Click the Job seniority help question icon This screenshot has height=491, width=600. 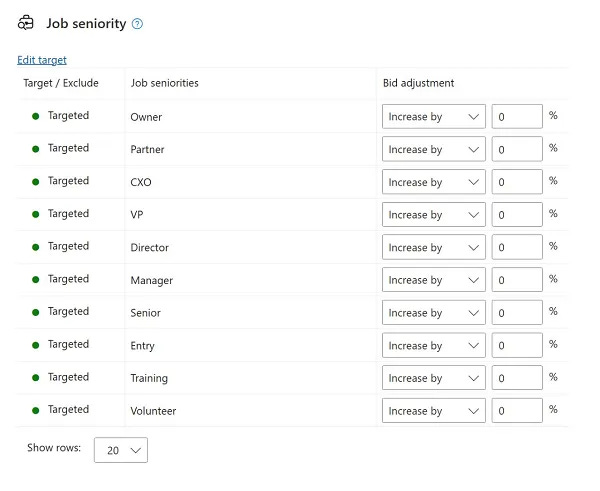point(137,24)
